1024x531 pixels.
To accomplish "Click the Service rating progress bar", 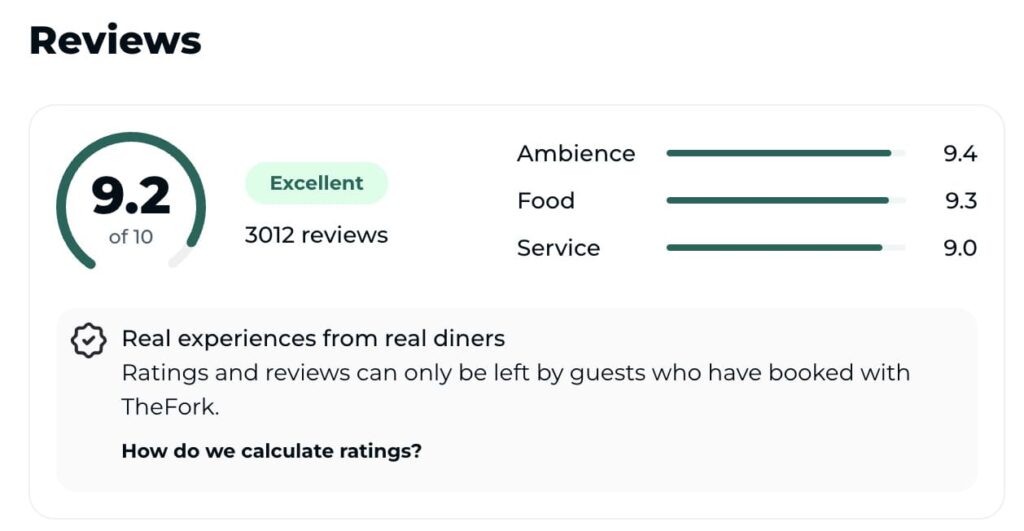I will click(x=785, y=247).
